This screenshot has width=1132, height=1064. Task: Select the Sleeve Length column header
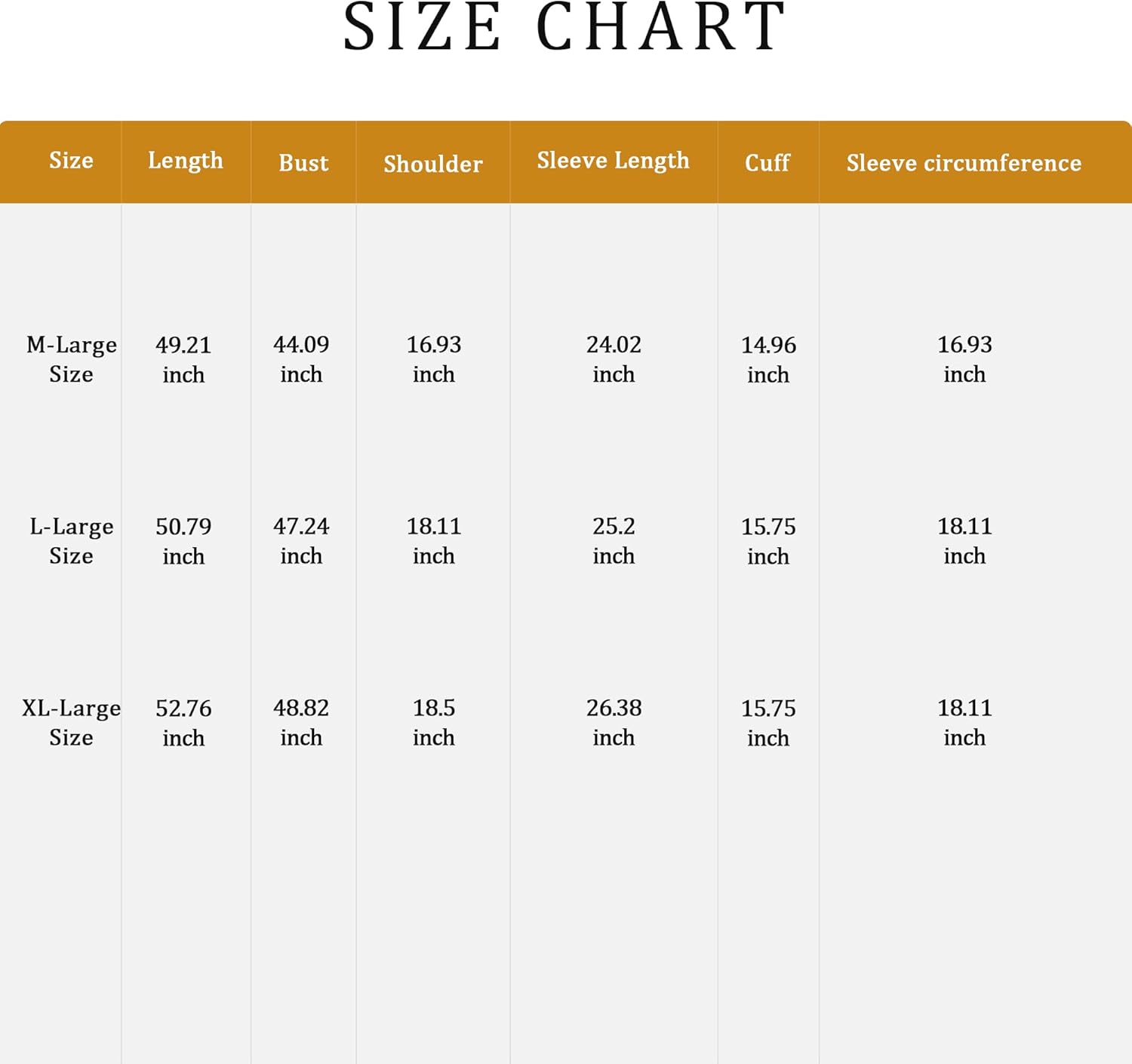point(613,161)
